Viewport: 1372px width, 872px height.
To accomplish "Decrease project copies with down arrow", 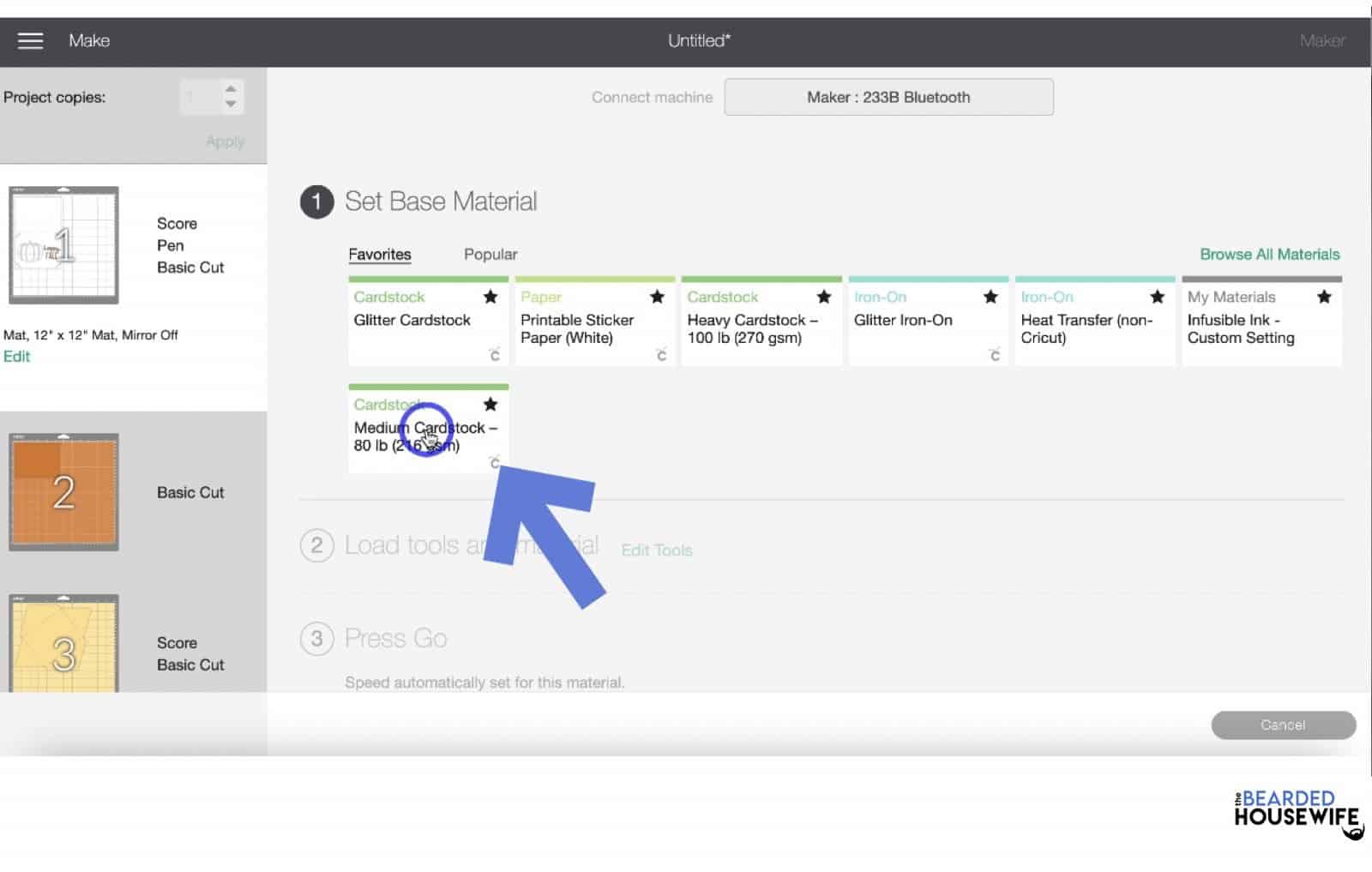I will point(231,105).
